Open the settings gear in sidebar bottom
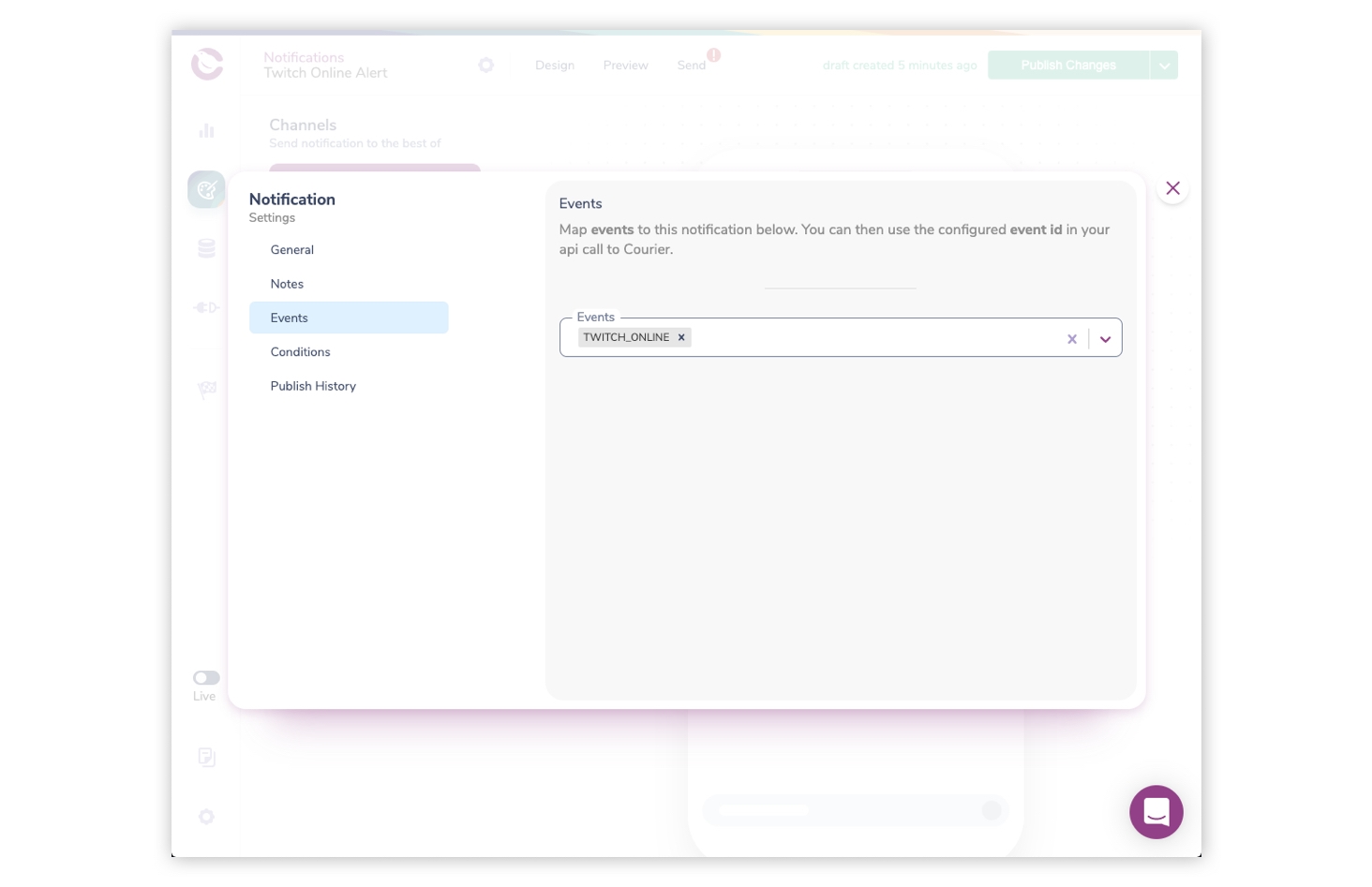Screen dimensions: 1372x887 [x=206, y=817]
